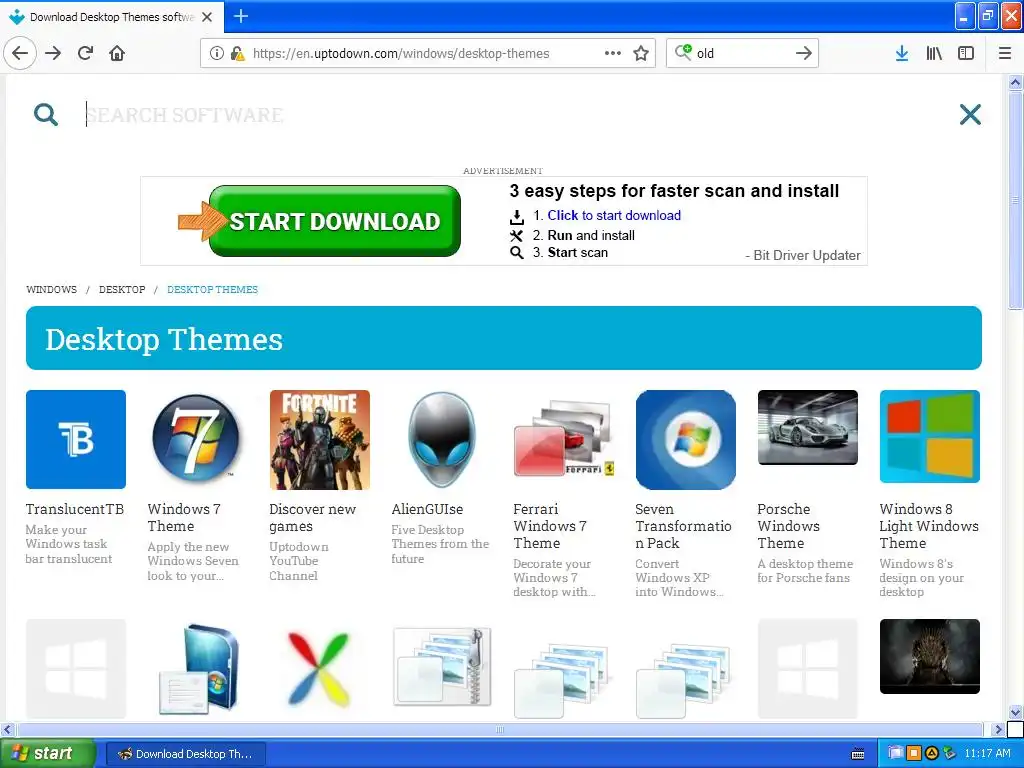Open the DESKTOP breadcrumb link
Screen dimensions: 1024x768
point(122,289)
